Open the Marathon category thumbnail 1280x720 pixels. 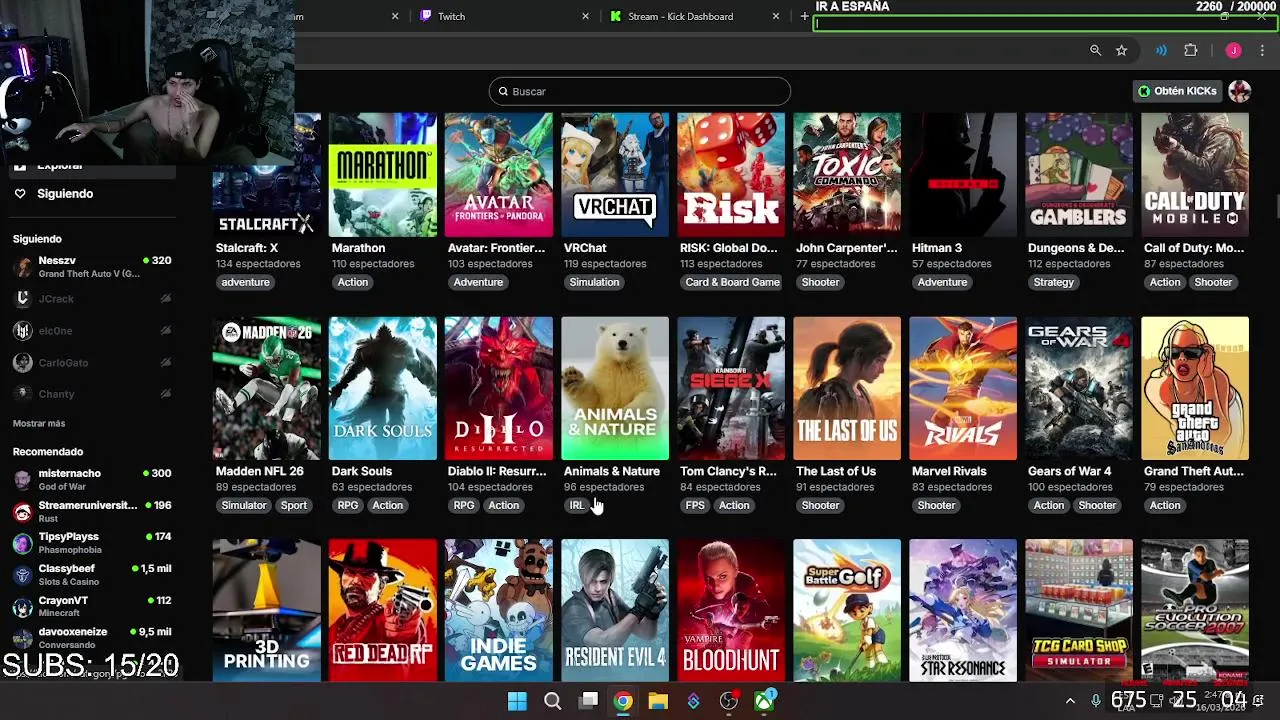pyautogui.click(x=383, y=175)
